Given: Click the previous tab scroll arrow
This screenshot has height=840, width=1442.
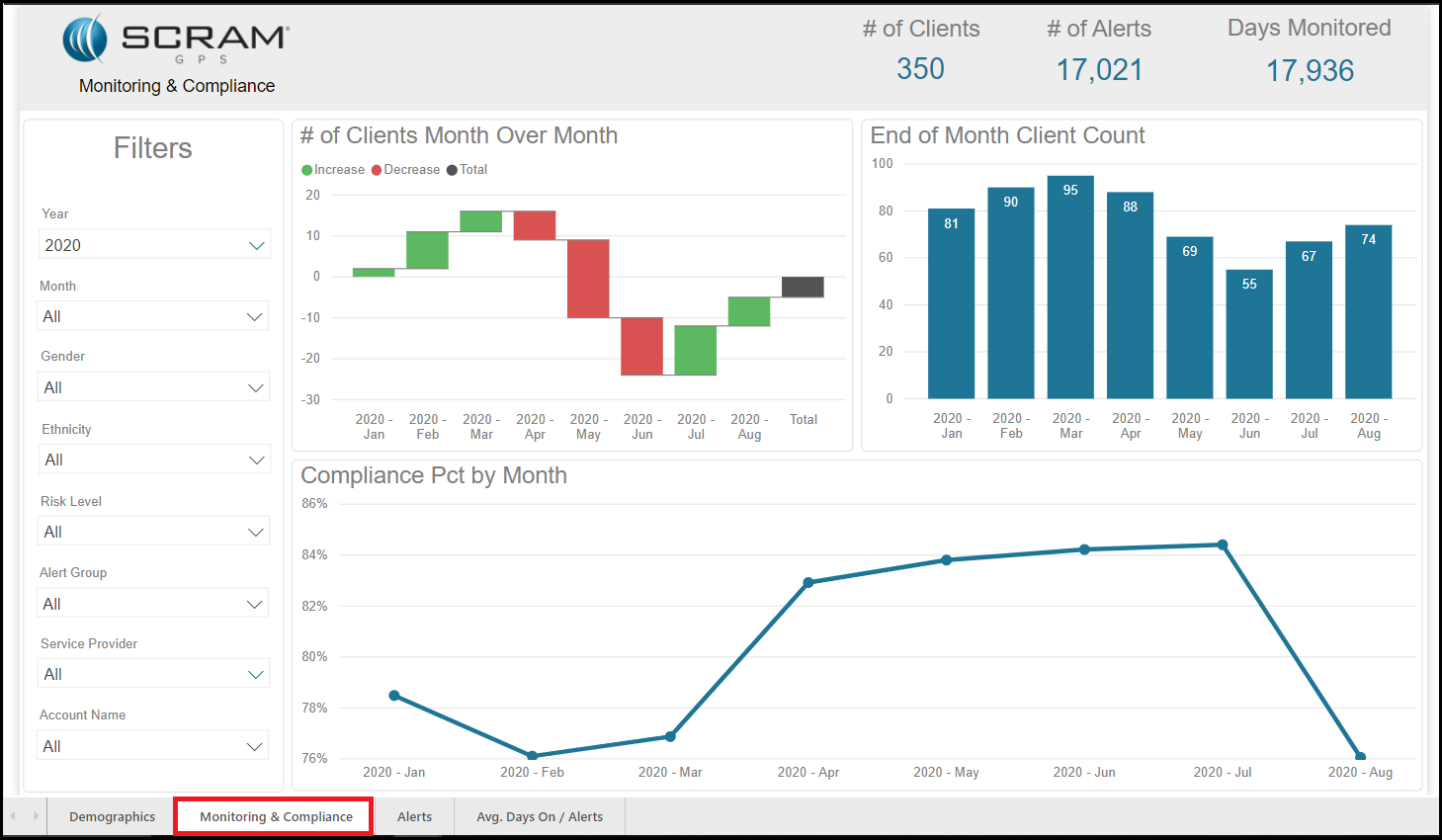Looking at the screenshot, I should 13,816.
